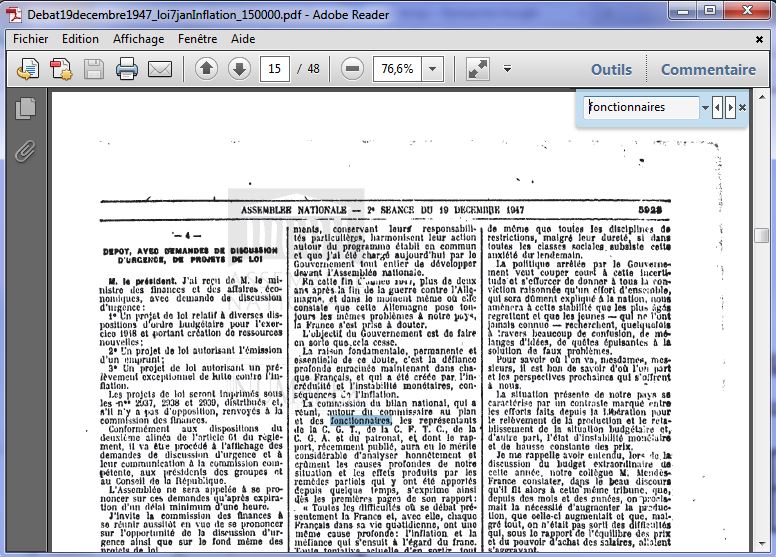This screenshot has height=557, width=776.
Task: Open the Affichage menu
Action: [x=139, y=39]
